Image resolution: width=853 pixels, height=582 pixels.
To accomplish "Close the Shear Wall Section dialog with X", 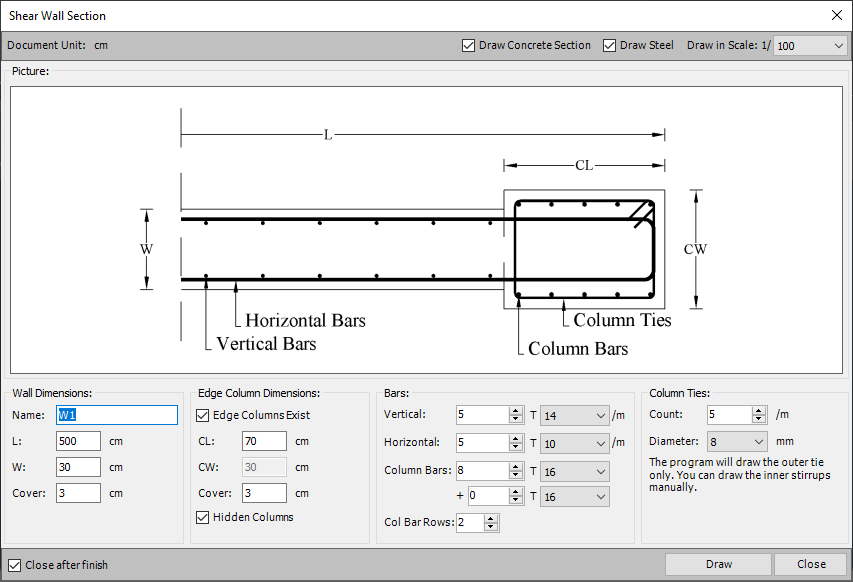I will click(836, 15).
